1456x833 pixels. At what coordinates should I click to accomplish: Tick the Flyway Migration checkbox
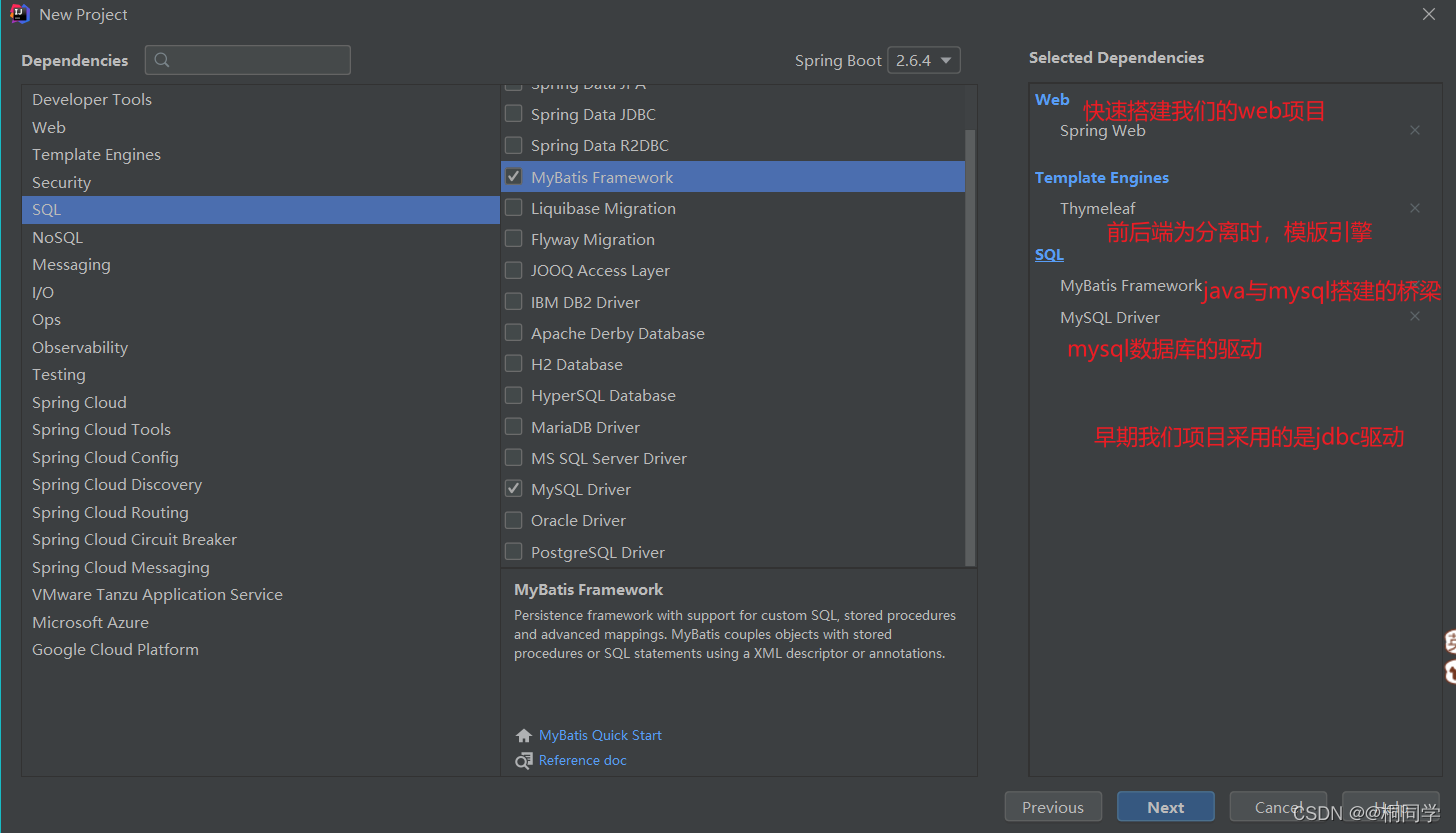513,239
